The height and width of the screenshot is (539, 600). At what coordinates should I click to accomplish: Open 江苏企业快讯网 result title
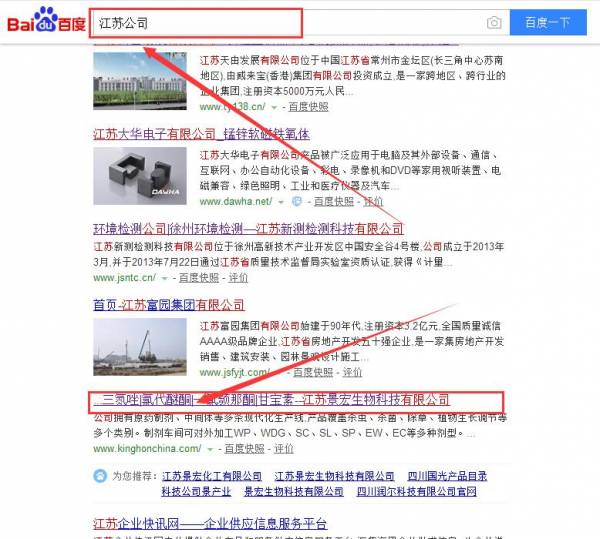(x=210, y=524)
